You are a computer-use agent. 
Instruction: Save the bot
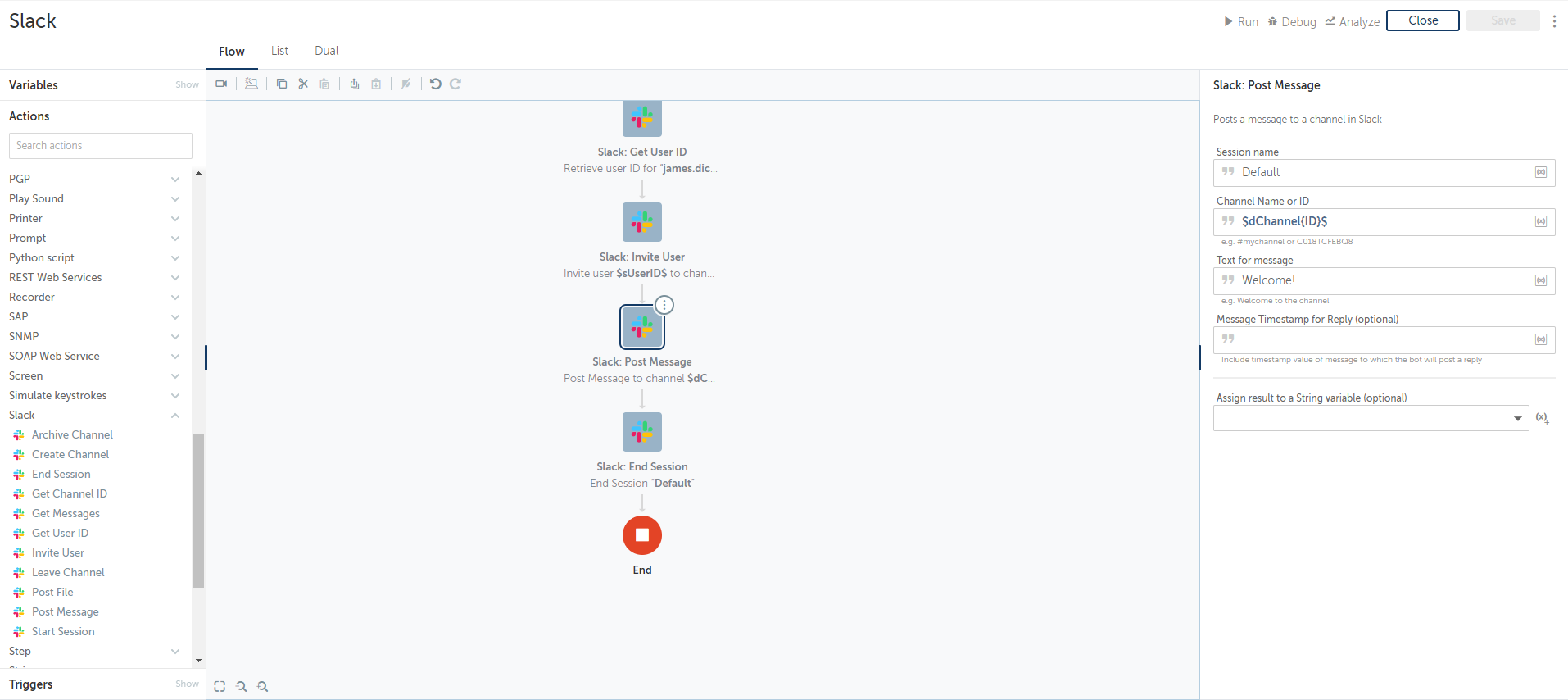pyautogui.click(x=1503, y=20)
